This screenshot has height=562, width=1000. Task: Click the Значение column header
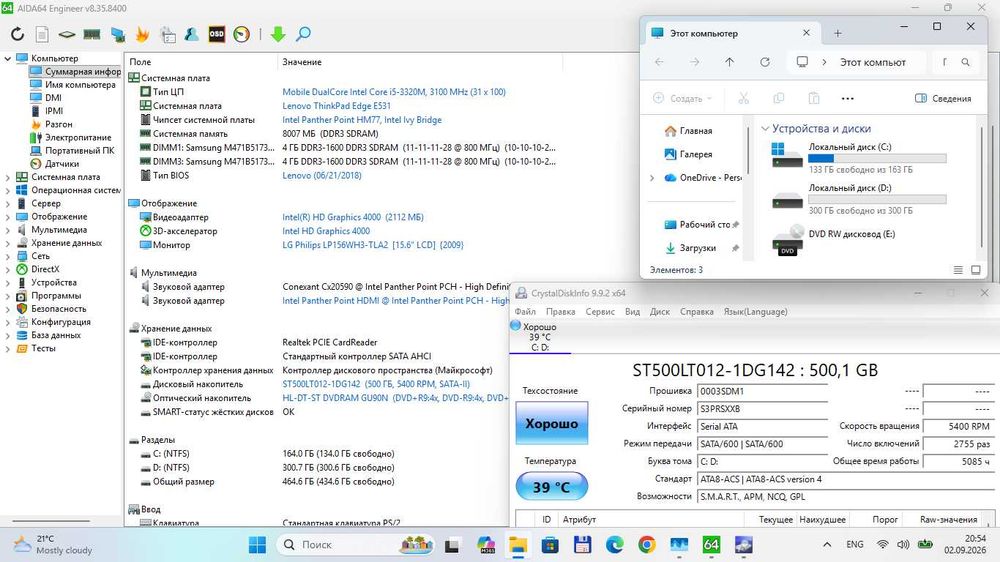(x=302, y=62)
